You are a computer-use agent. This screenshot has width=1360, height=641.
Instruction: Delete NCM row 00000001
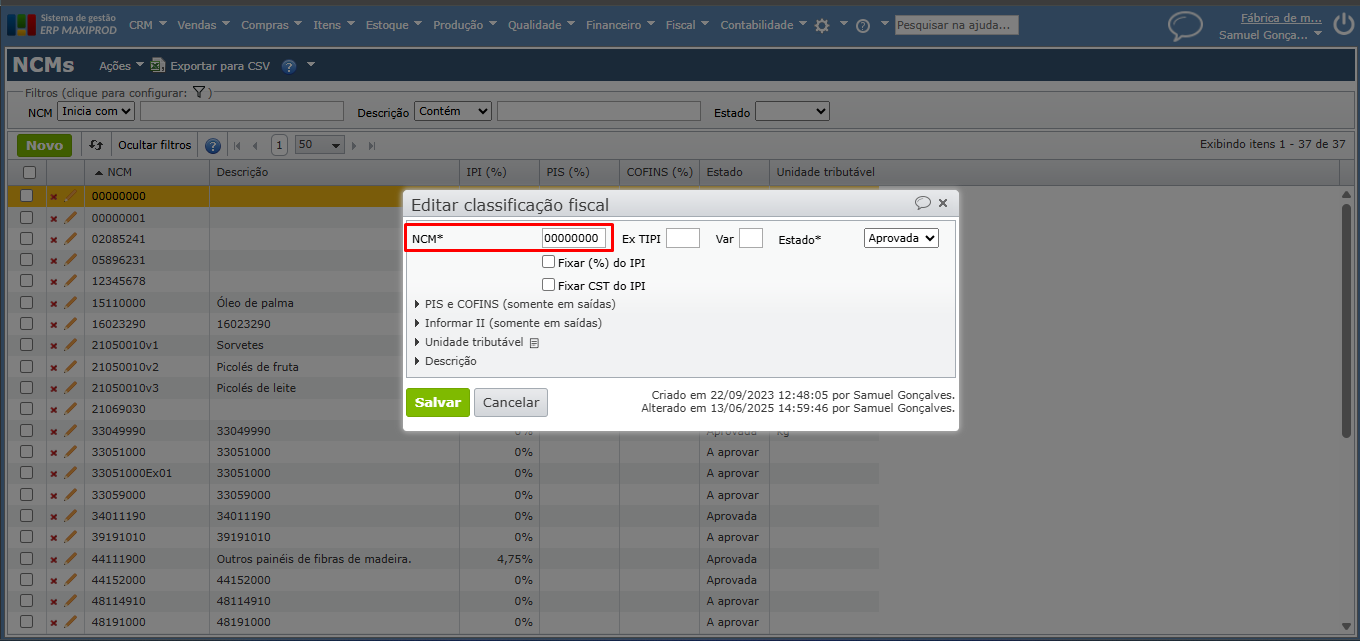pos(54,218)
